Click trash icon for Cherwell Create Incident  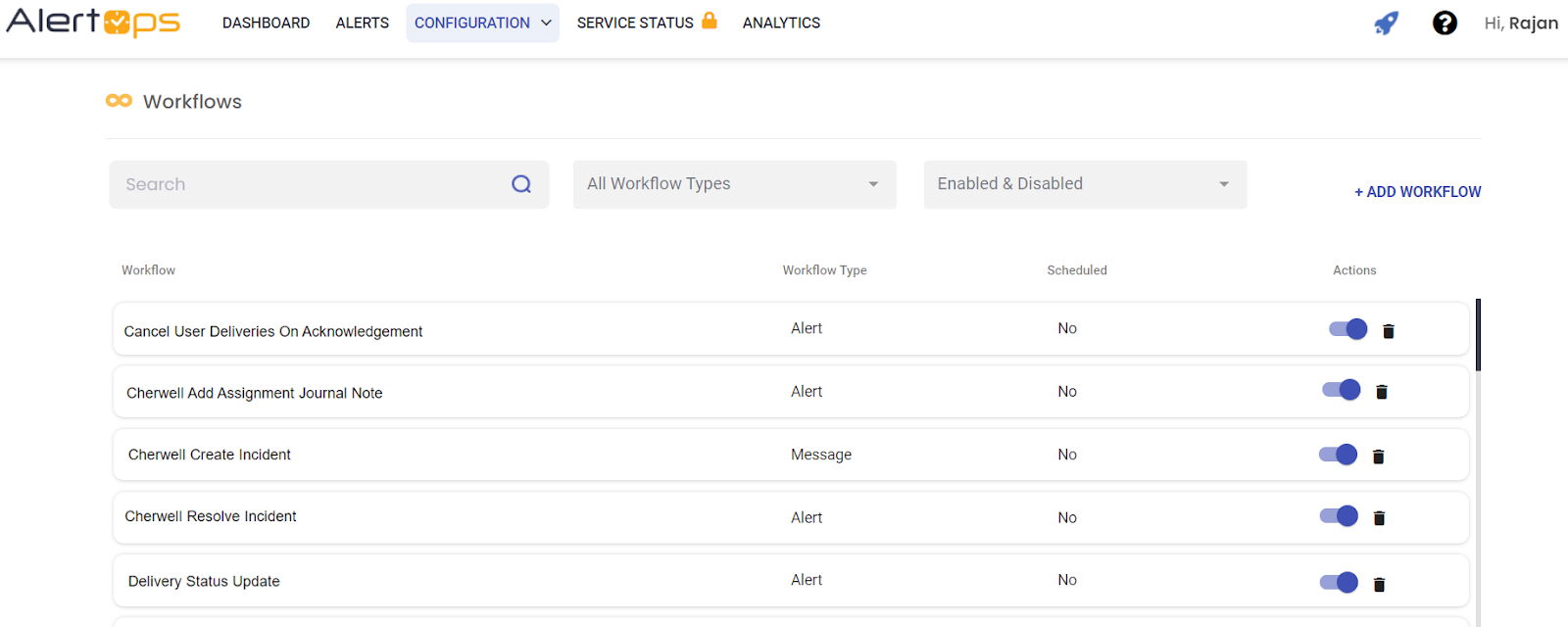tap(1378, 457)
